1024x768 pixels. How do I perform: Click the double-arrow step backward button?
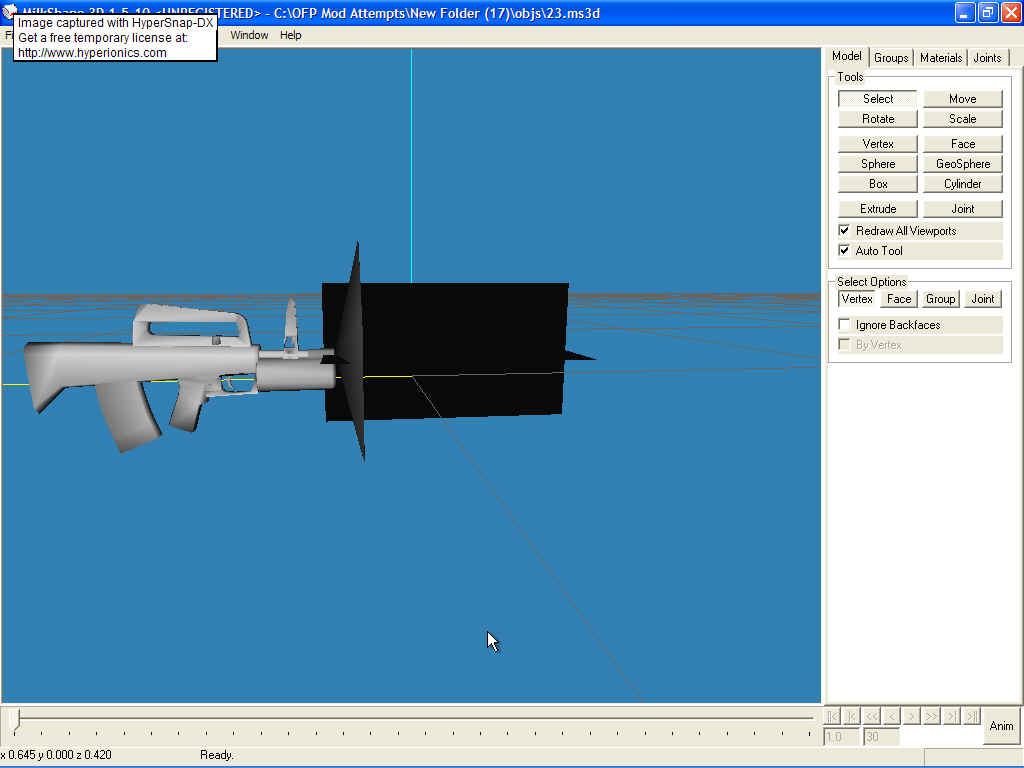[x=871, y=716]
